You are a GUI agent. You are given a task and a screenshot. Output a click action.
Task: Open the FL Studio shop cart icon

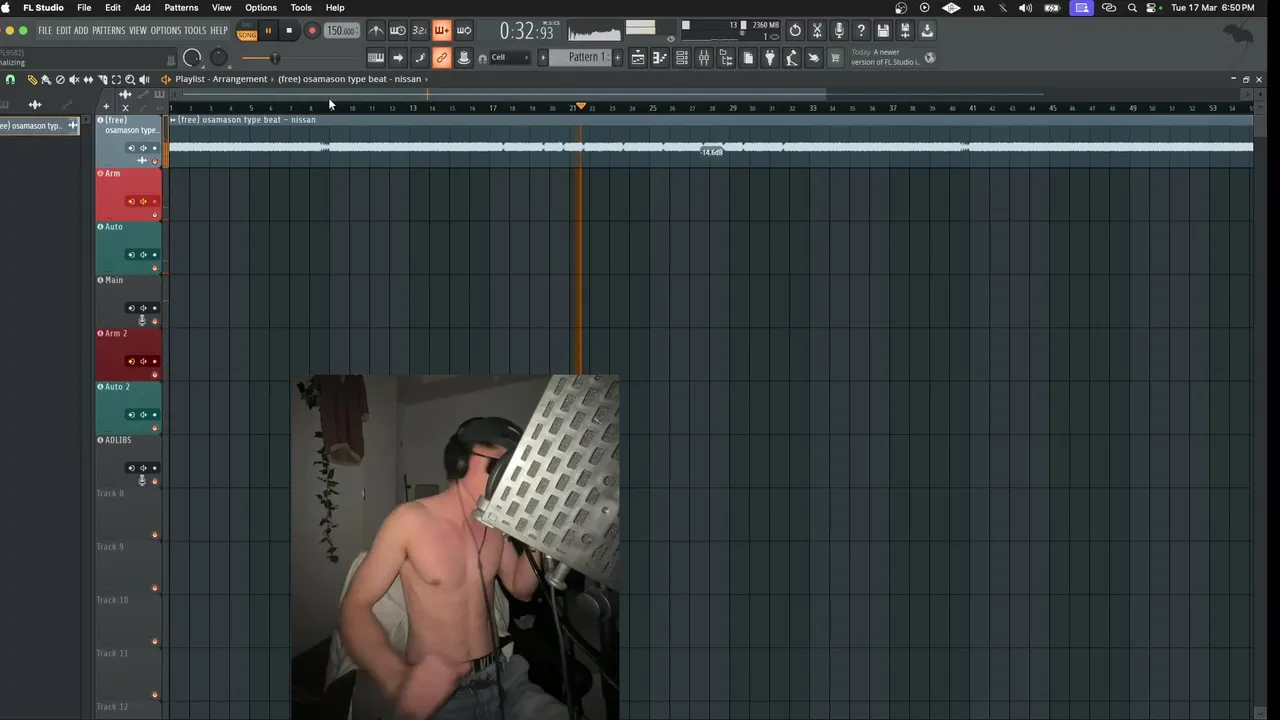point(834,57)
